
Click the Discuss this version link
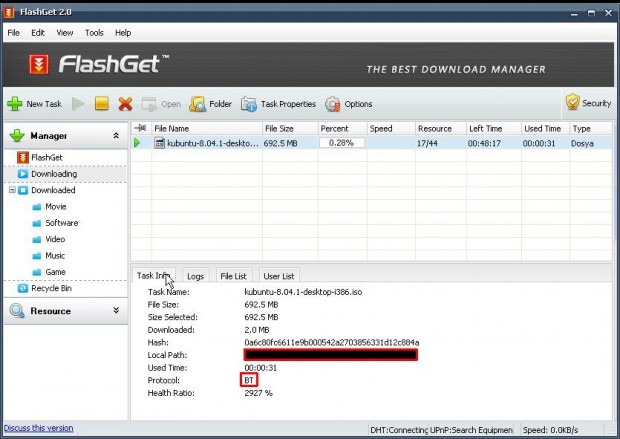[x=38, y=428]
